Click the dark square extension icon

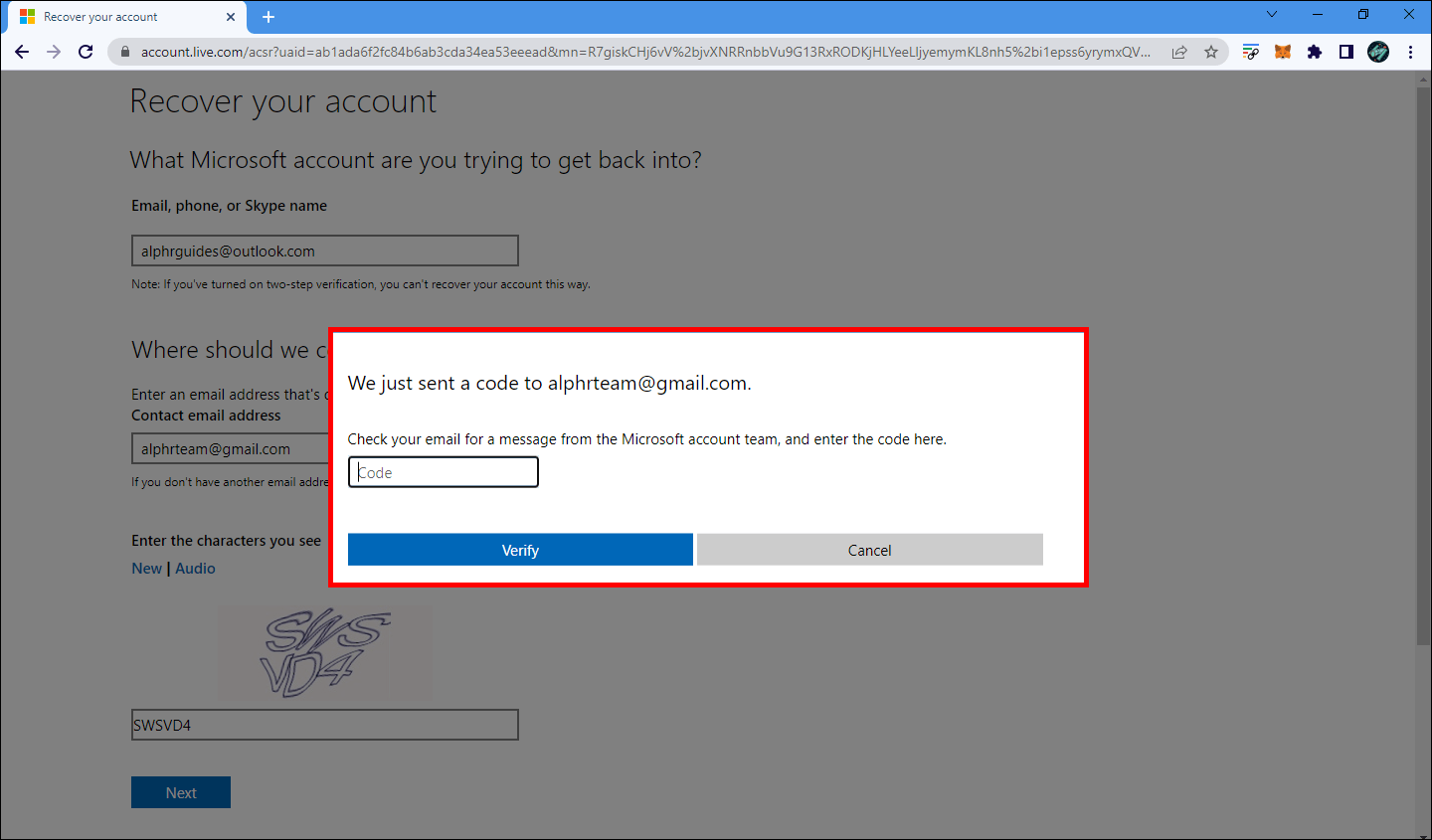[1346, 52]
